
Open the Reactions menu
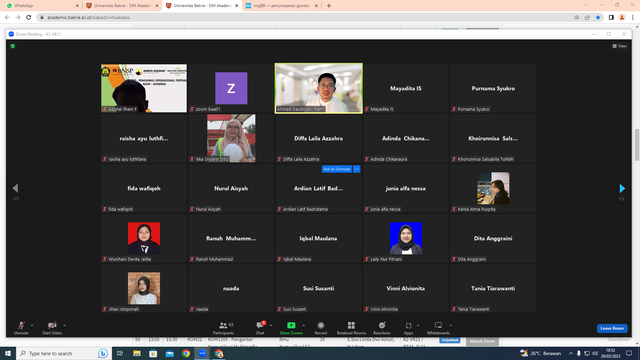[x=382, y=328]
